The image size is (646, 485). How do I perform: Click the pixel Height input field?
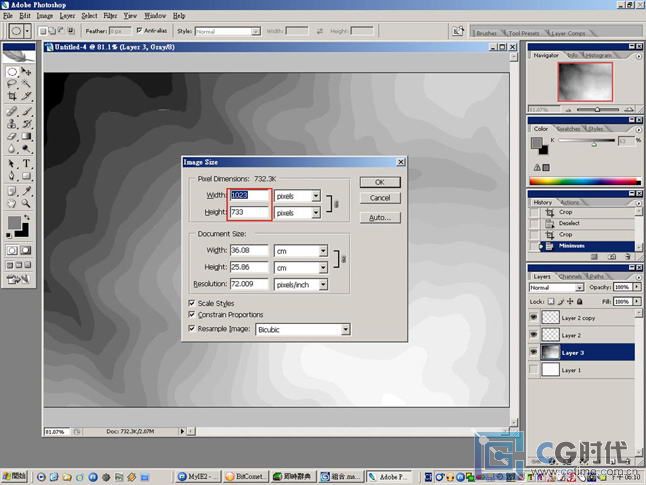click(x=249, y=212)
